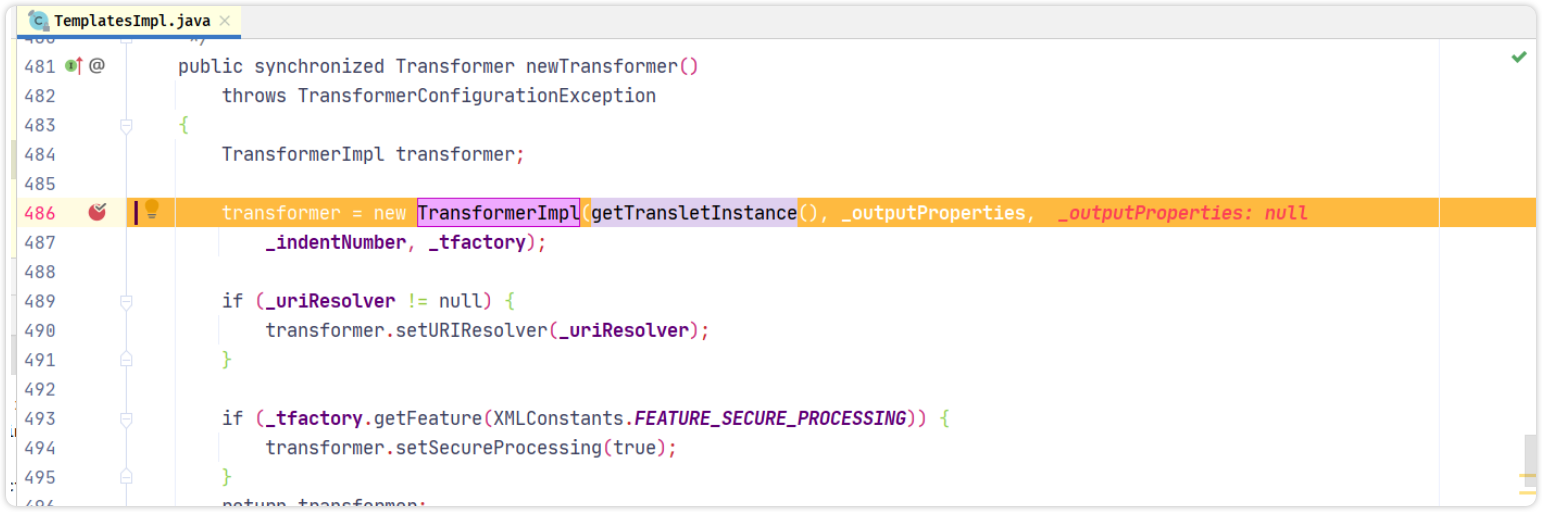Click the breakpoint icon on line 486

coord(97,212)
